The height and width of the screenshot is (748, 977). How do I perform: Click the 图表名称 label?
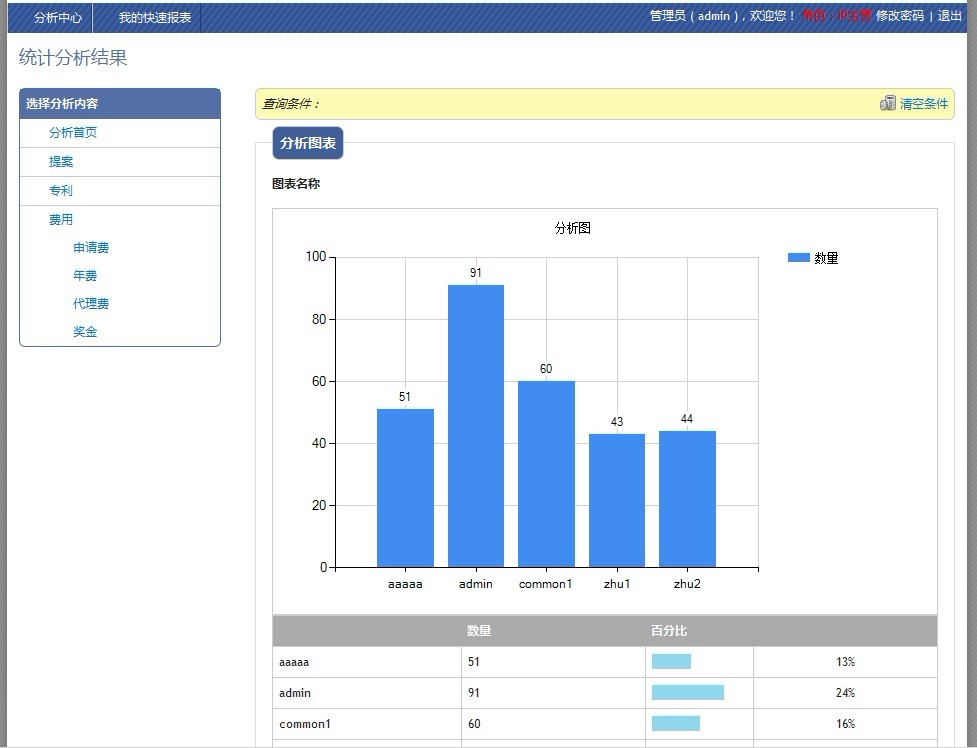pyautogui.click(x=296, y=184)
